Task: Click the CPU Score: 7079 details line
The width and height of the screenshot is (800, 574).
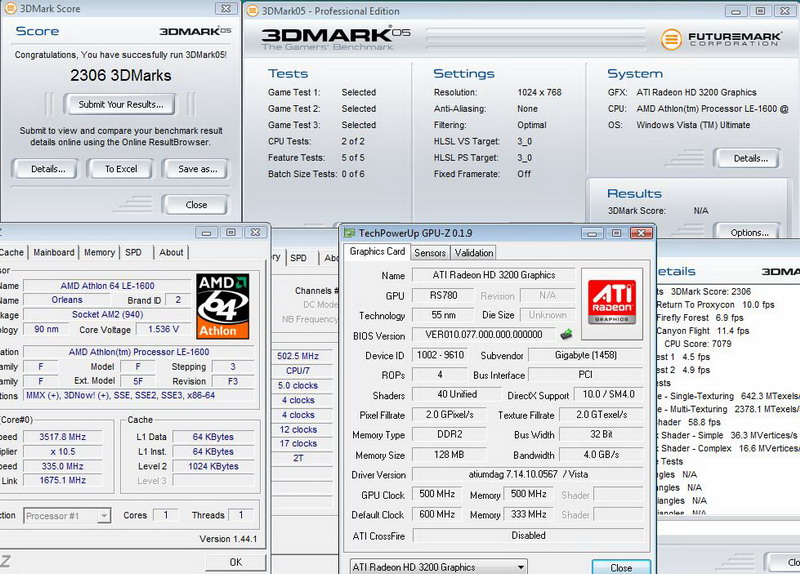Action: click(x=697, y=344)
